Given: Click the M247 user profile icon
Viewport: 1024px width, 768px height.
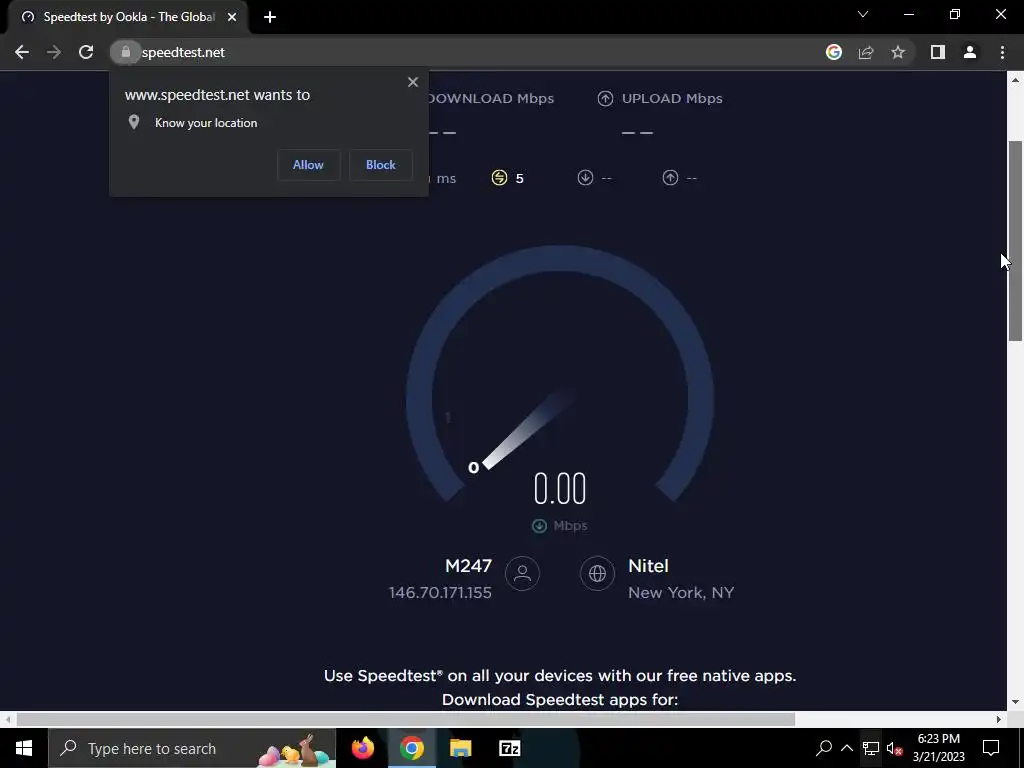Looking at the screenshot, I should click(x=522, y=573).
